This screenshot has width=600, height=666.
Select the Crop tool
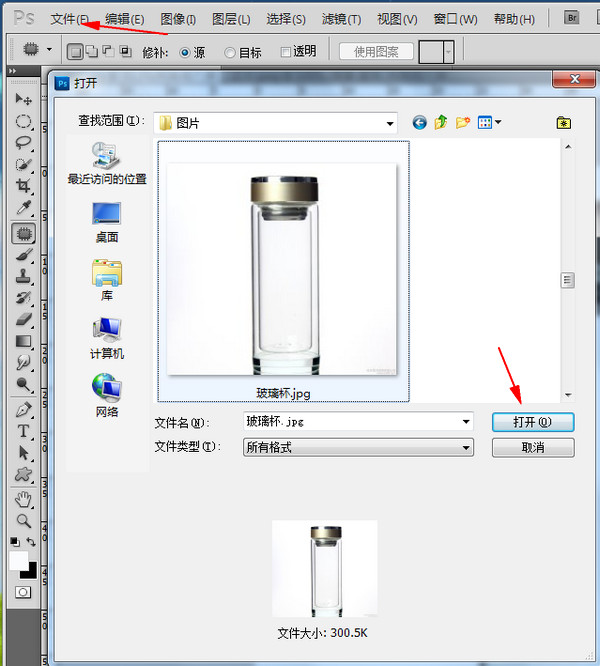pyautogui.click(x=23, y=186)
